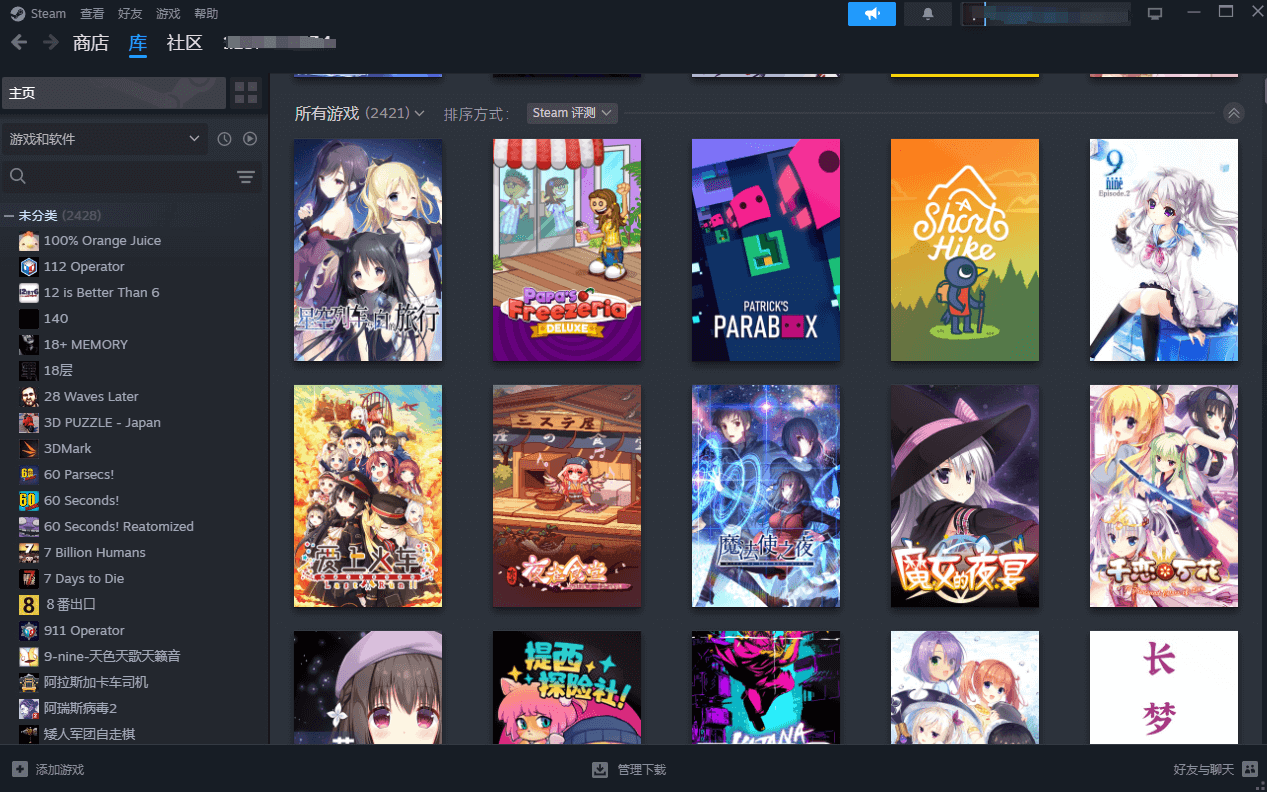The height and width of the screenshot is (792, 1267).
Task: Open the 游戏和软件 filter dropdown
Action: click(104, 139)
